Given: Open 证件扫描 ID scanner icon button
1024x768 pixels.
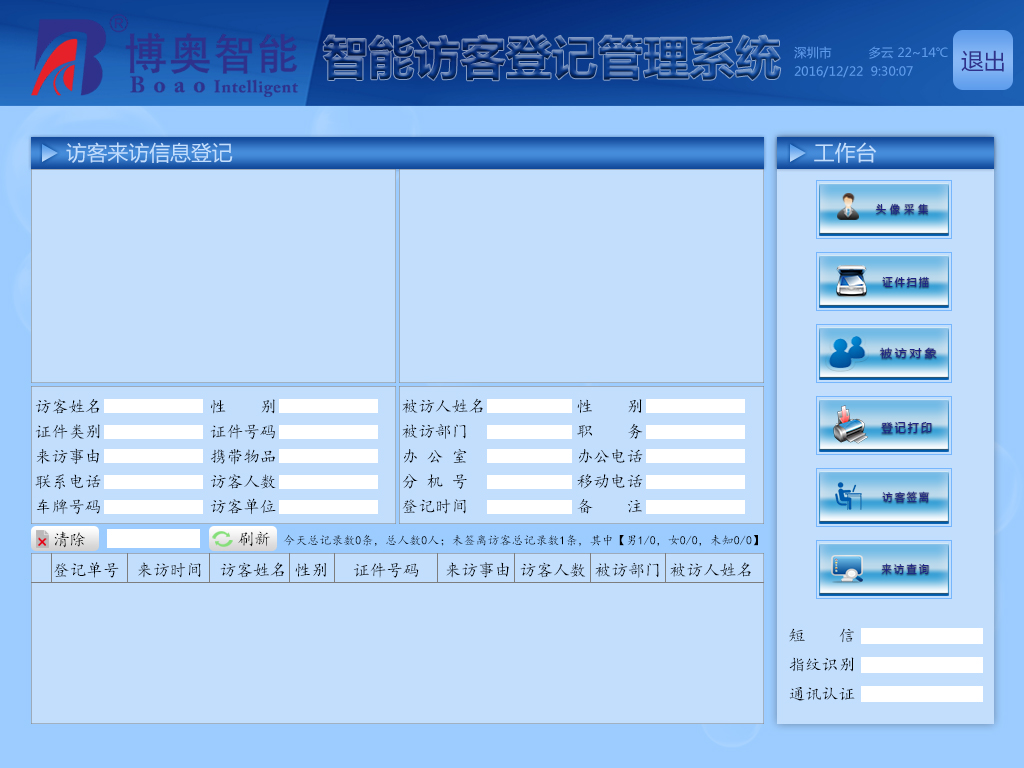Looking at the screenshot, I should click(x=883, y=281).
